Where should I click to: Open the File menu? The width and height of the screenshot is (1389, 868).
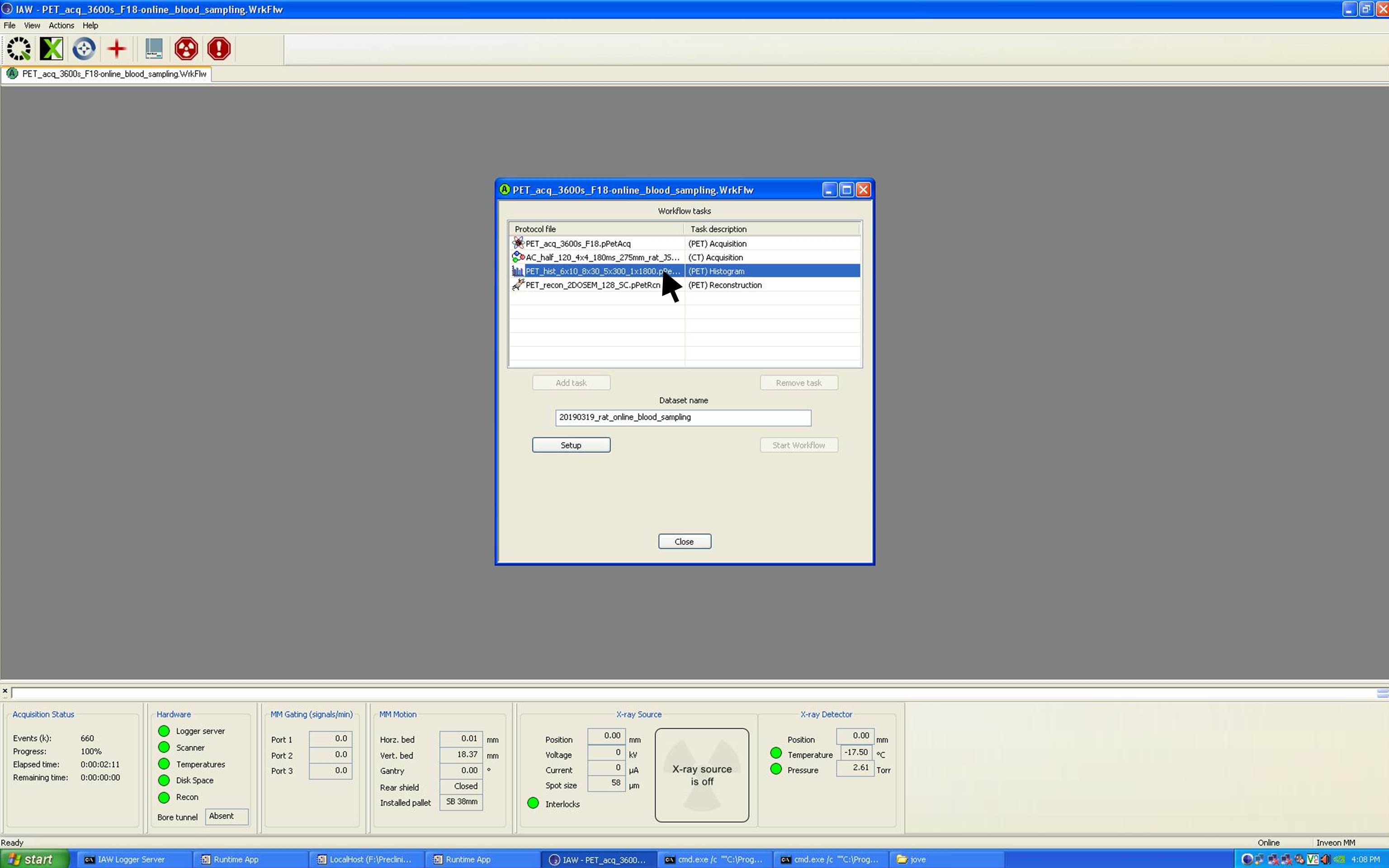tap(9, 25)
